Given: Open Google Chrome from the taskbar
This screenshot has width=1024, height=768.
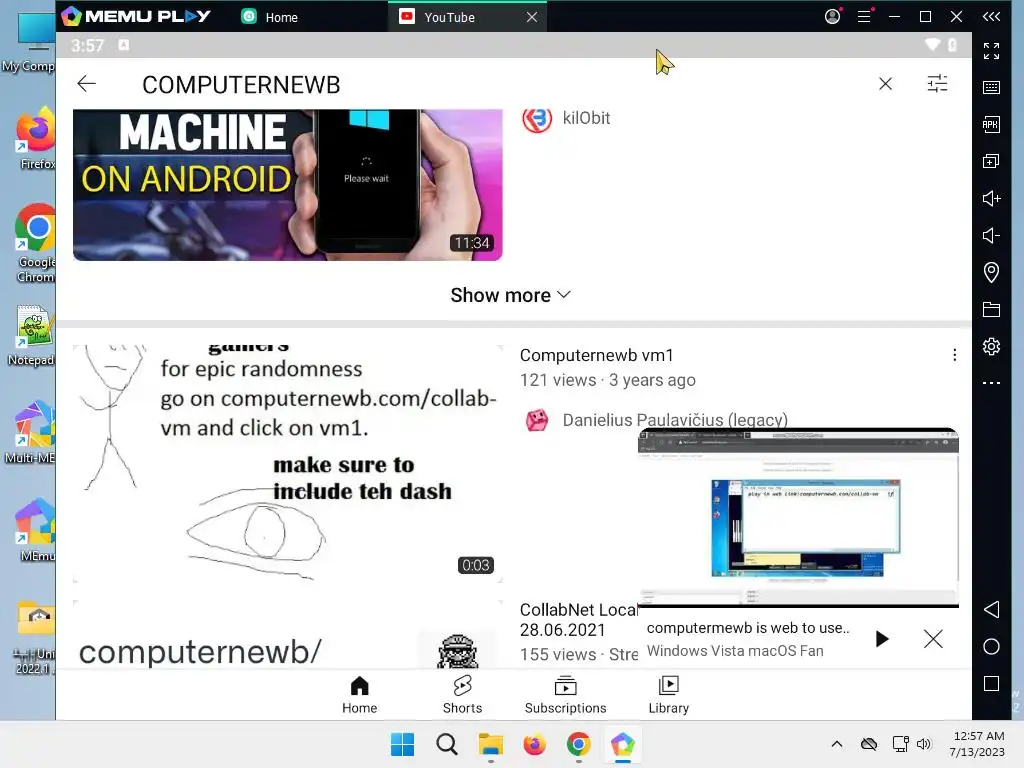Looking at the screenshot, I should [x=579, y=744].
